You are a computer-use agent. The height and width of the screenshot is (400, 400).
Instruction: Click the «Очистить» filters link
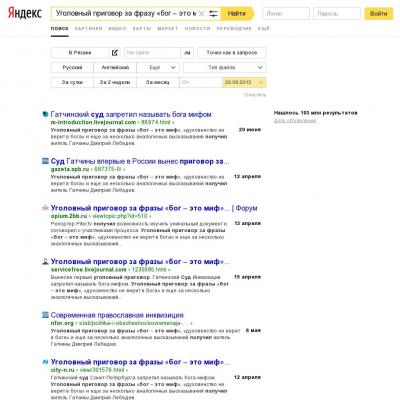pyautogui.click(x=255, y=95)
